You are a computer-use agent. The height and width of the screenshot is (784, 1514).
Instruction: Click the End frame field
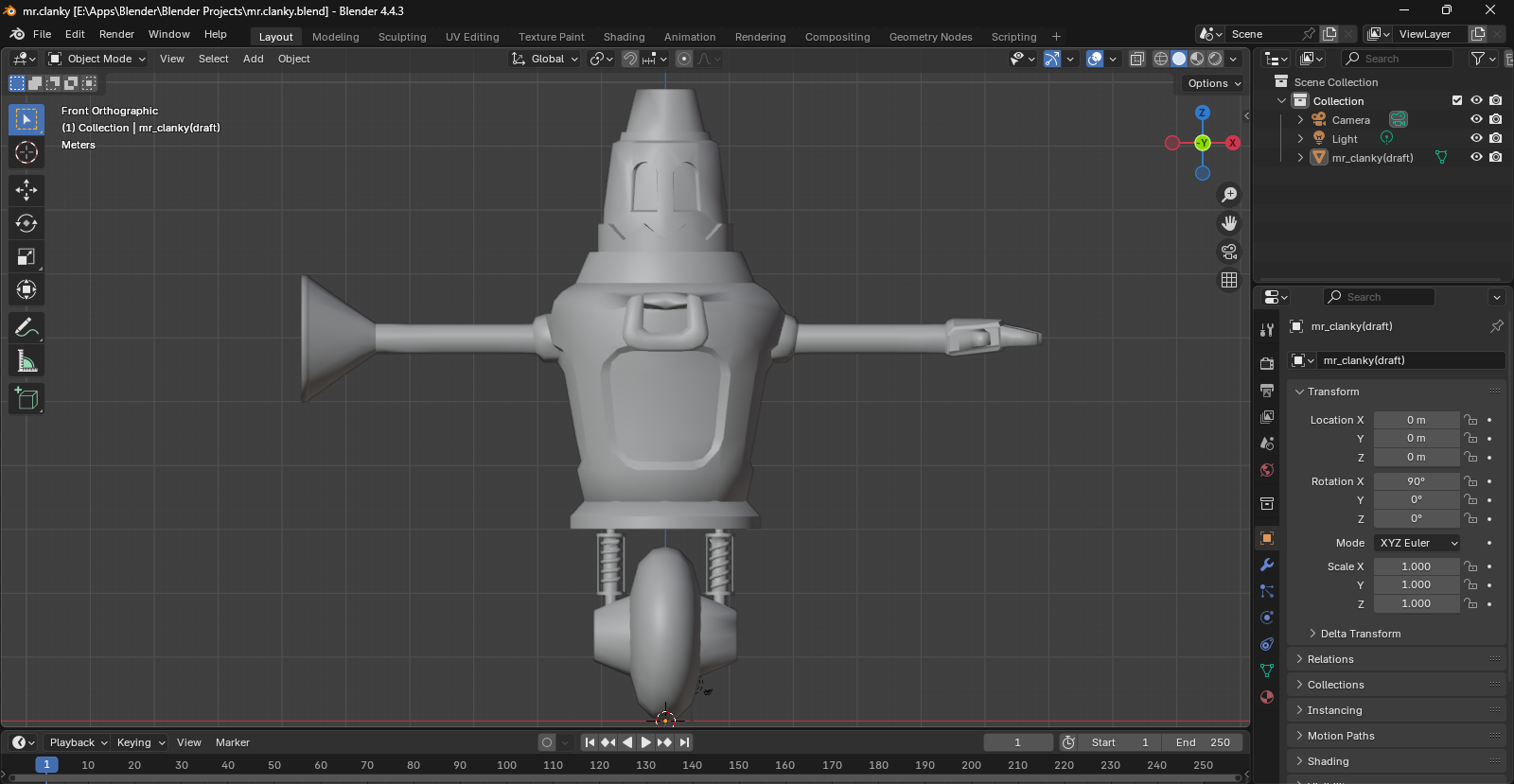[1203, 742]
